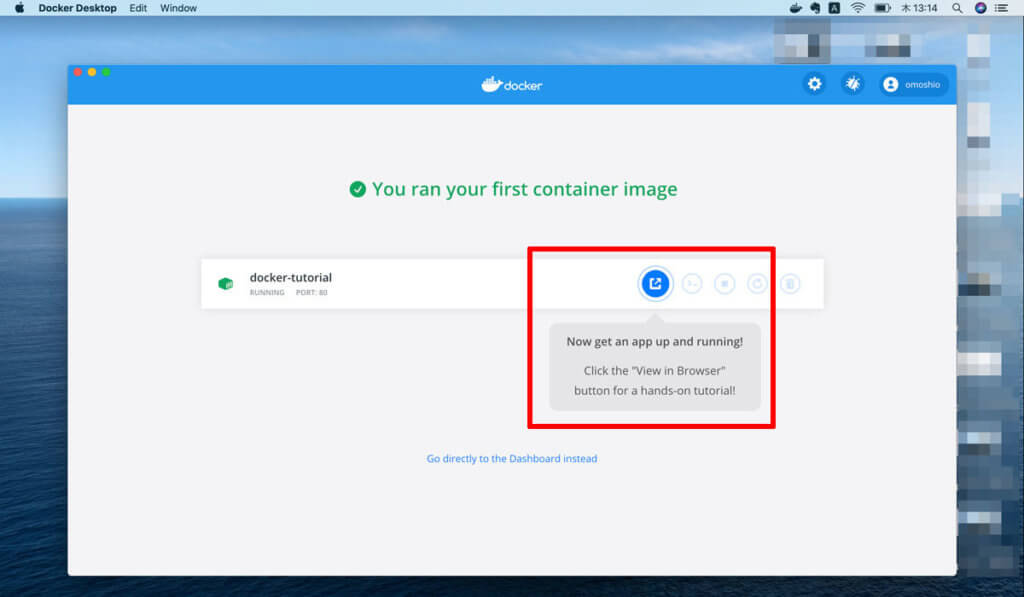Click the green container cube icon
The image size is (1024, 597).
[x=225, y=284]
